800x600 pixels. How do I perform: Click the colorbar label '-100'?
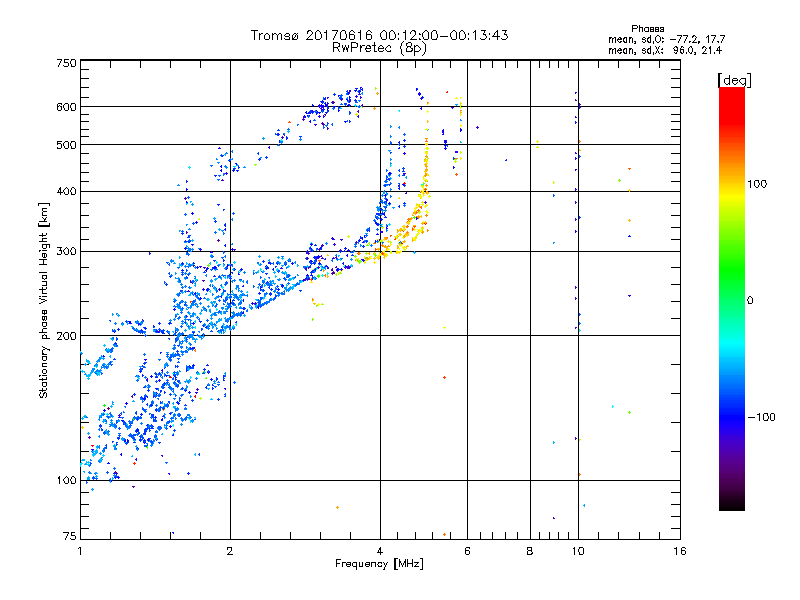point(761,417)
